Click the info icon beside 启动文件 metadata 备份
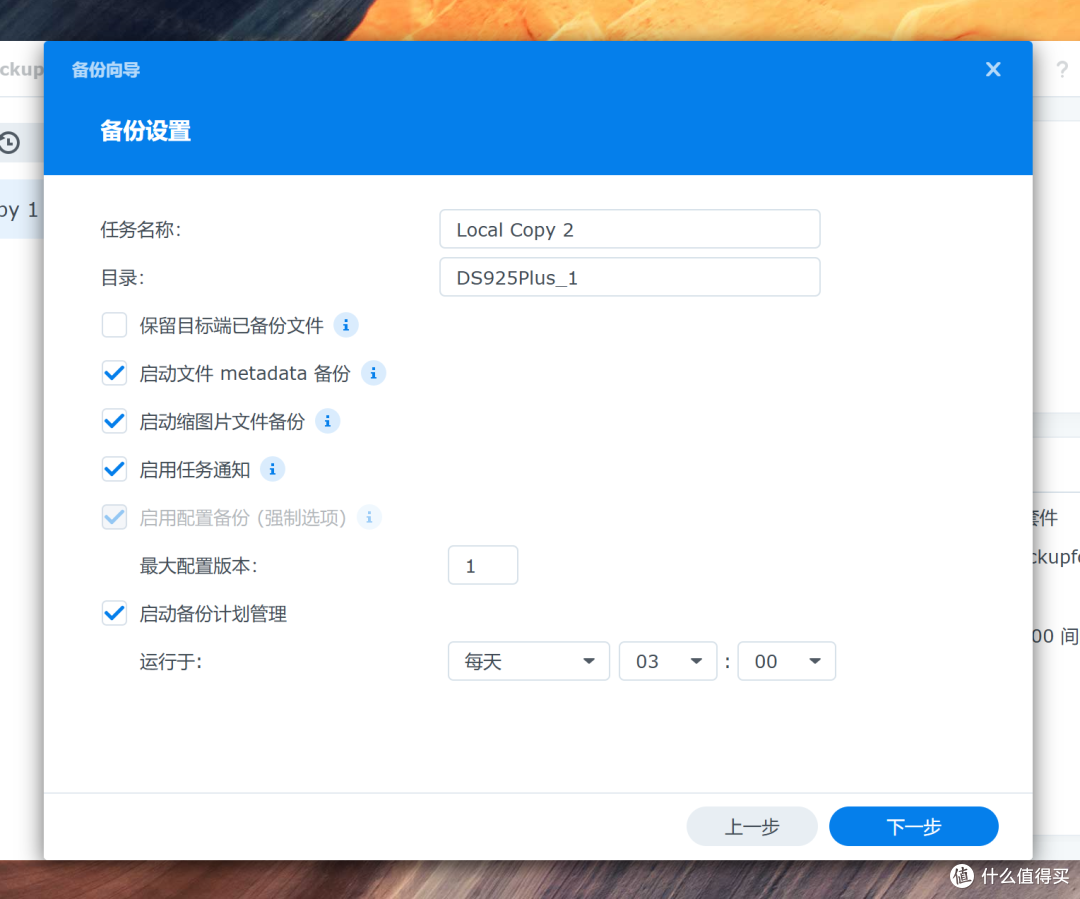Image resolution: width=1080 pixels, height=899 pixels. tap(373, 373)
